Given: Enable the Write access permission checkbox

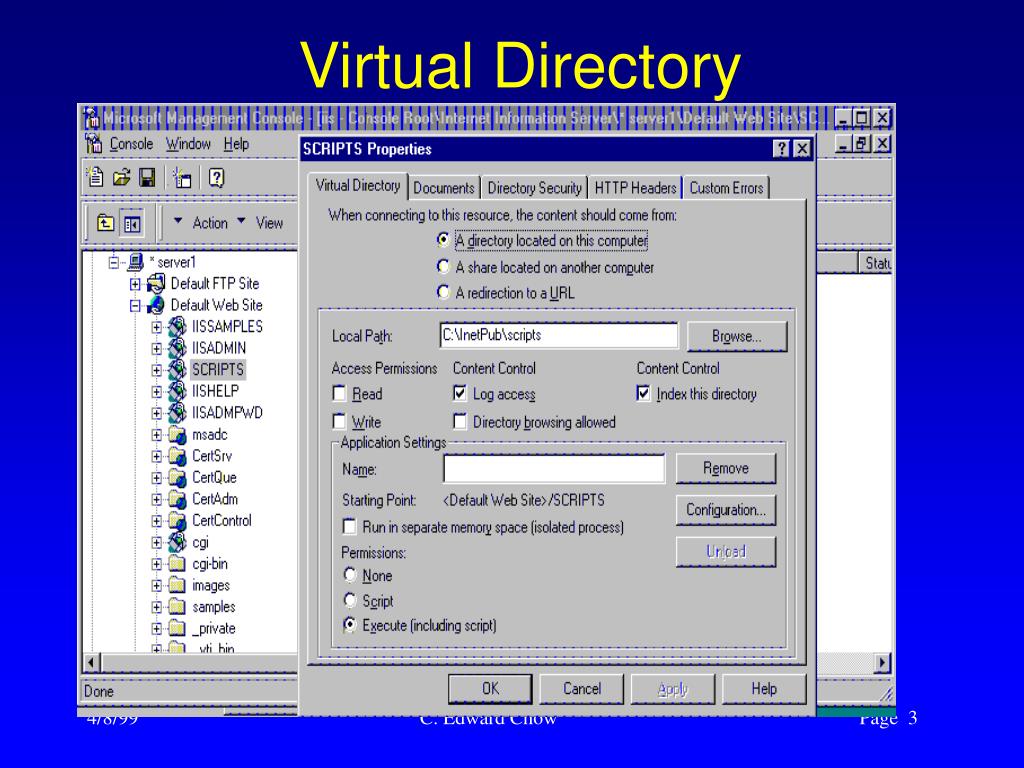Looking at the screenshot, I should click(x=339, y=421).
